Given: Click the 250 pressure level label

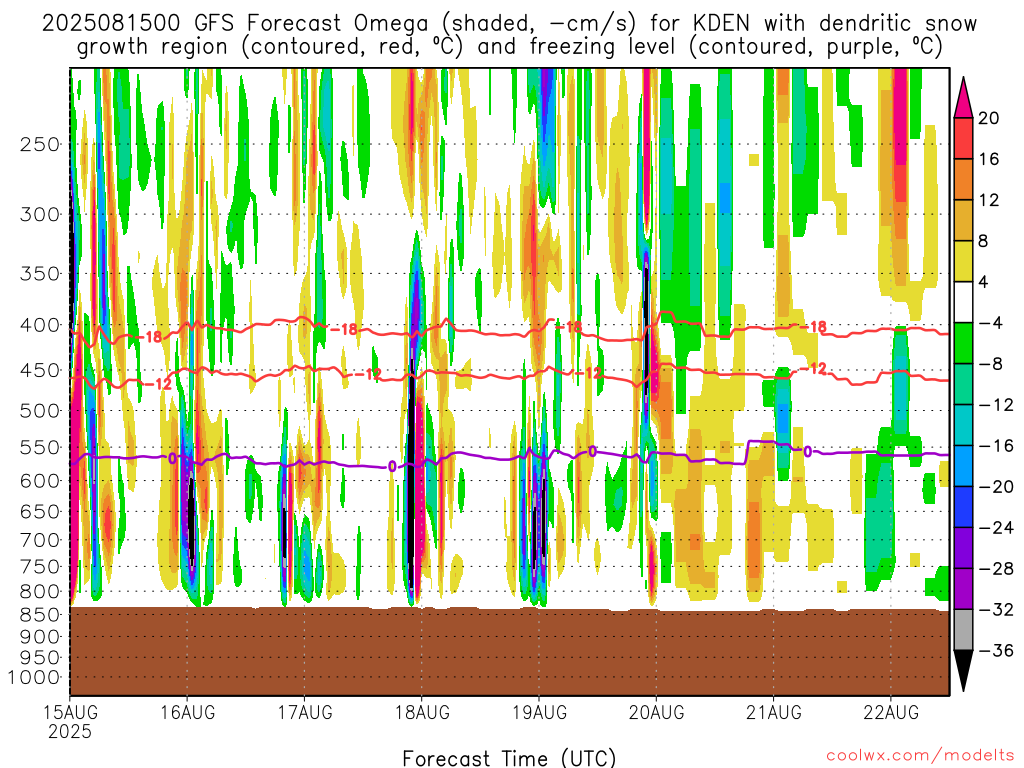Looking at the screenshot, I should tap(40, 144).
